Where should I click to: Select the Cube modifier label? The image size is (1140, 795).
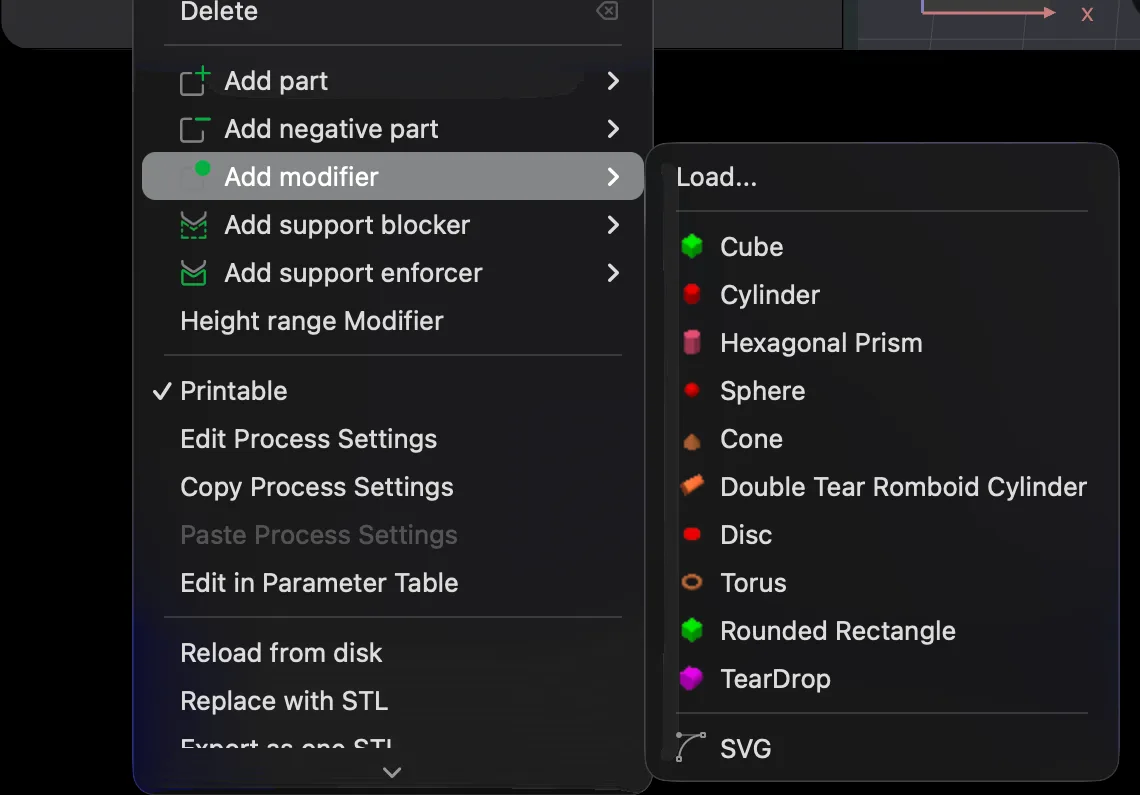click(751, 247)
